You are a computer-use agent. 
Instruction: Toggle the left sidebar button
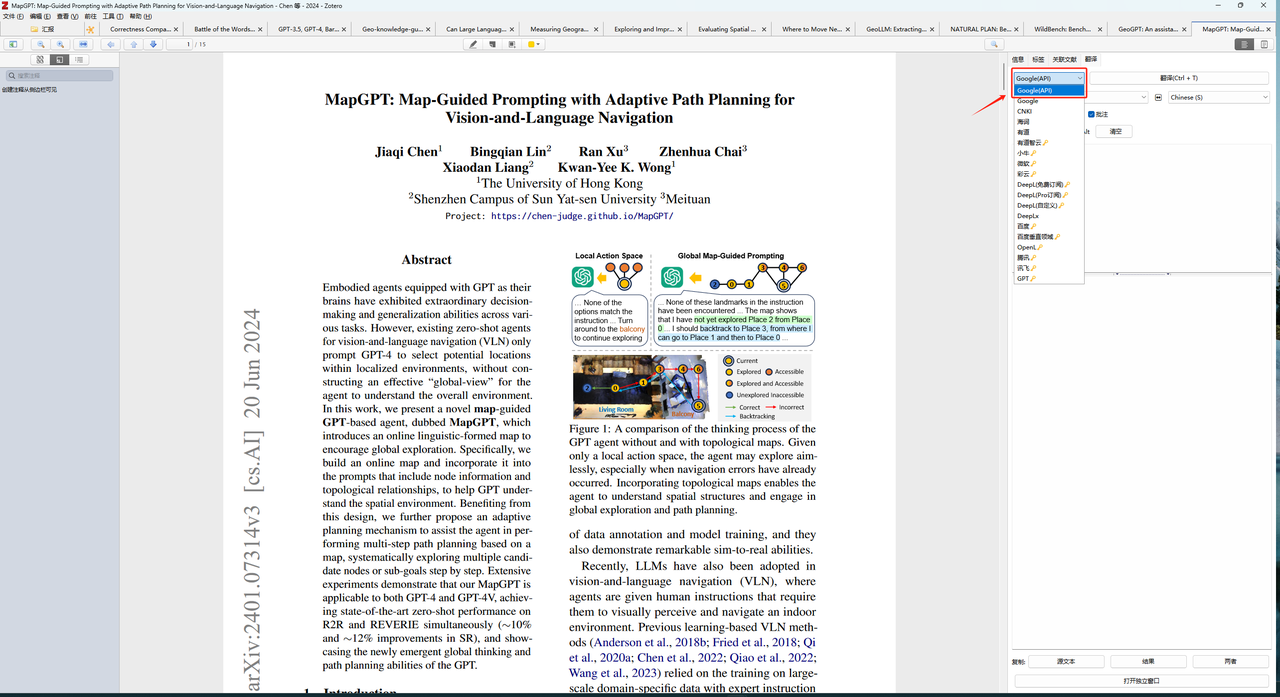(x=14, y=44)
